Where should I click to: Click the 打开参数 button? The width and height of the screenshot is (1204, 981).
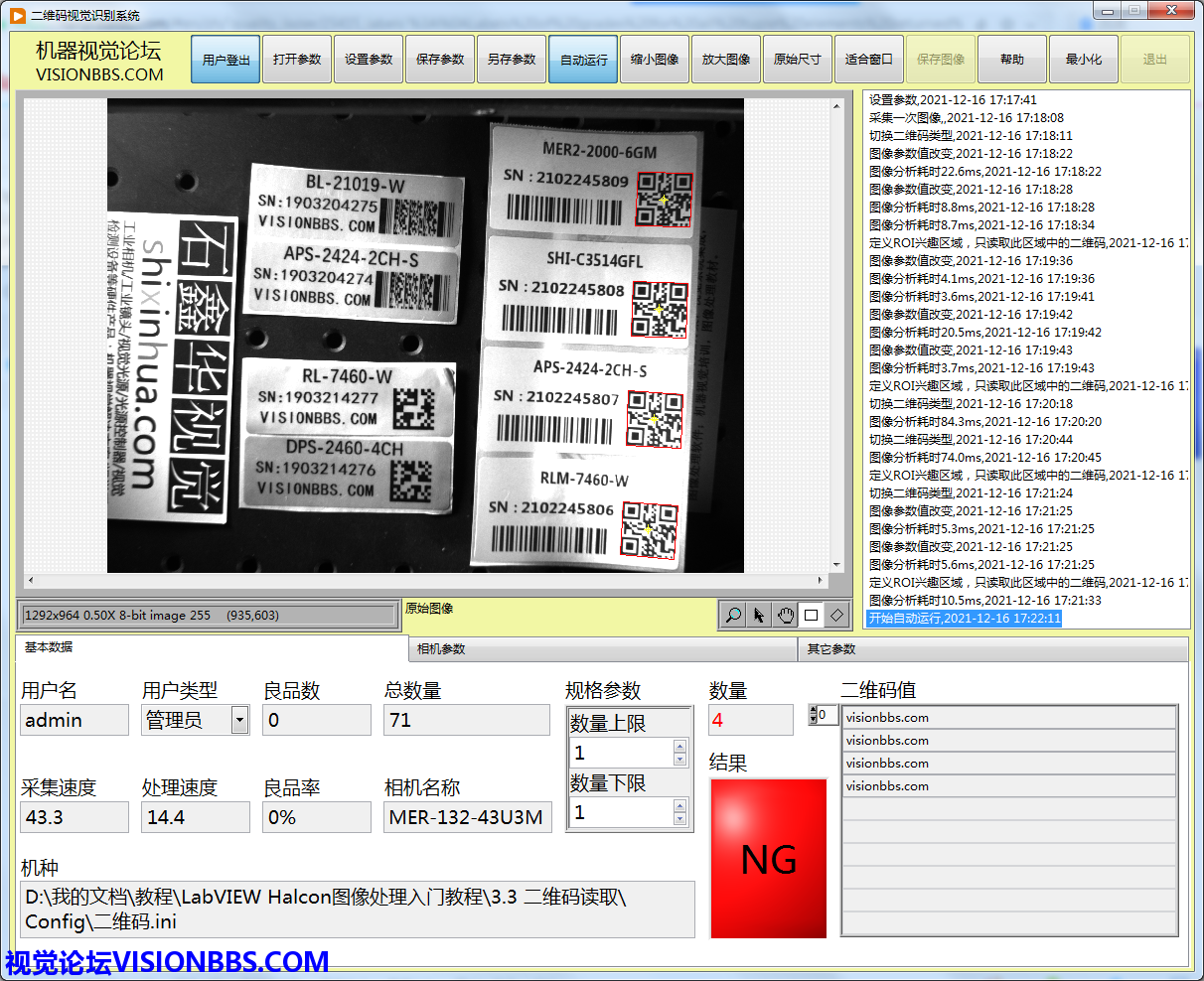pyautogui.click(x=297, y=60)
